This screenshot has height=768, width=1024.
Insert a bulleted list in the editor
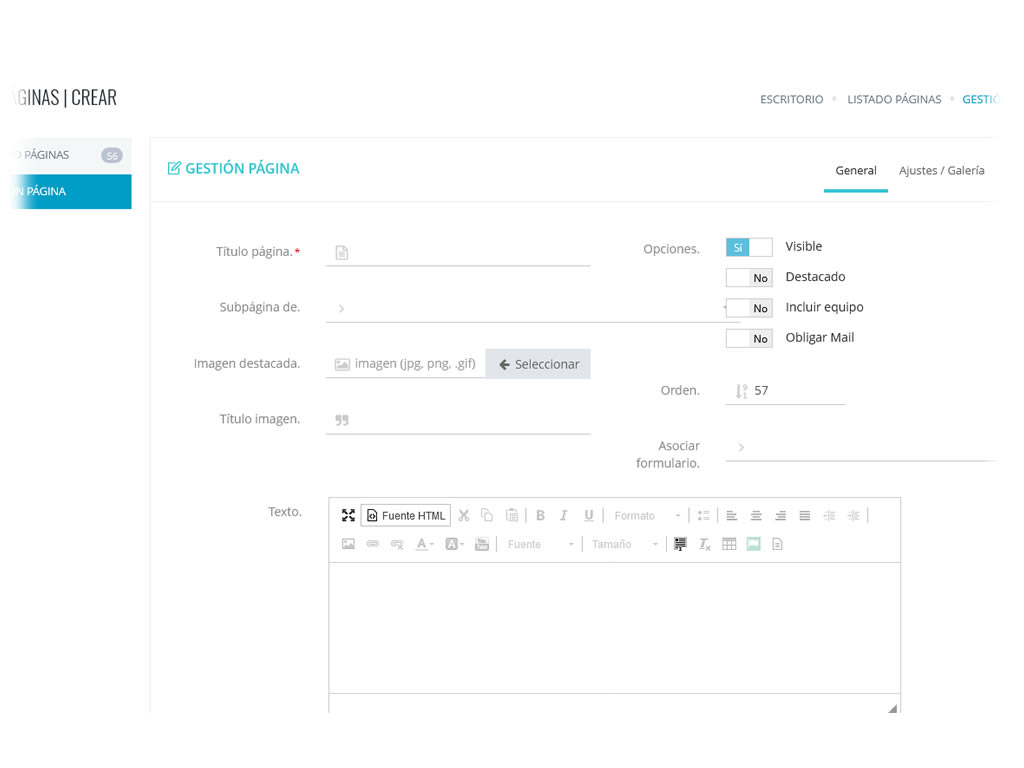point(703,515)
